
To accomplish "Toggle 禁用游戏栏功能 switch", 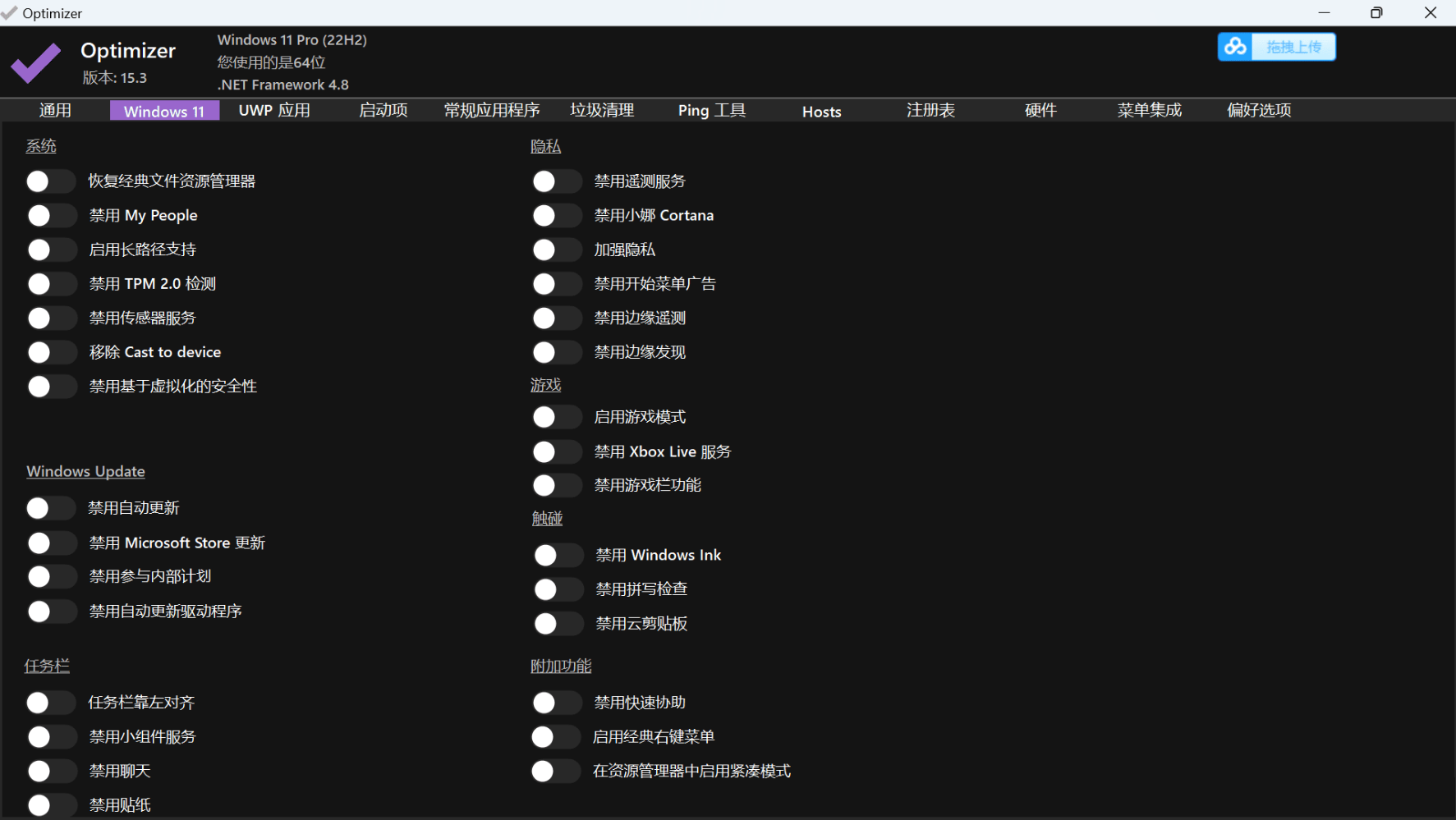I will coord(556,485).
